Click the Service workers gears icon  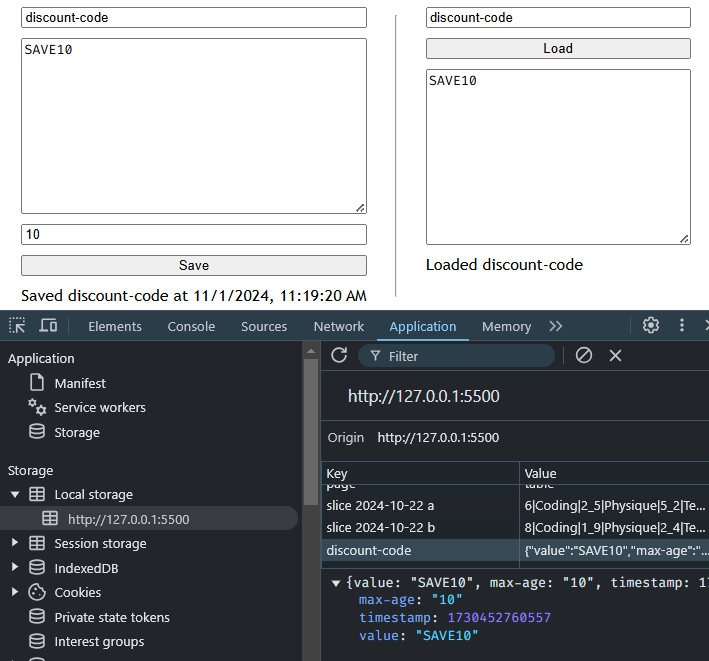[x=37, y=407]
